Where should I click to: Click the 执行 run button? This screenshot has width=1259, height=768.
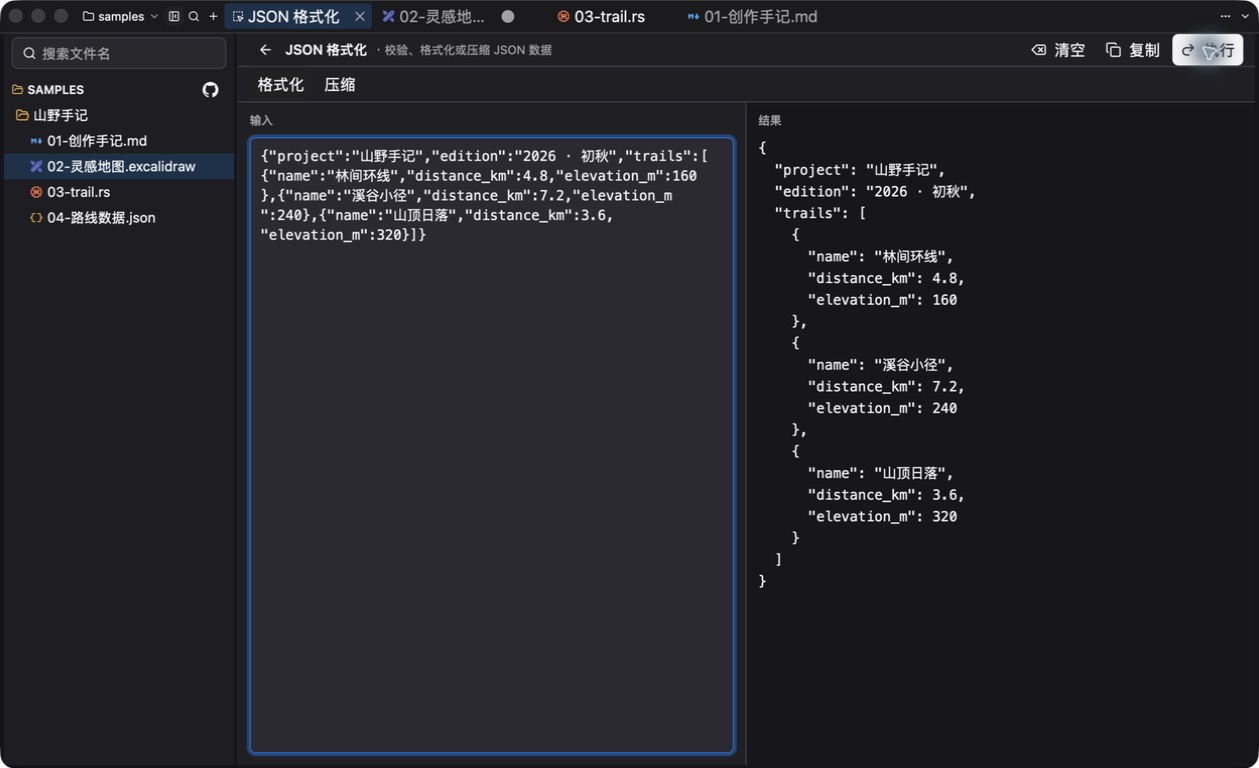click(1208, 50)
